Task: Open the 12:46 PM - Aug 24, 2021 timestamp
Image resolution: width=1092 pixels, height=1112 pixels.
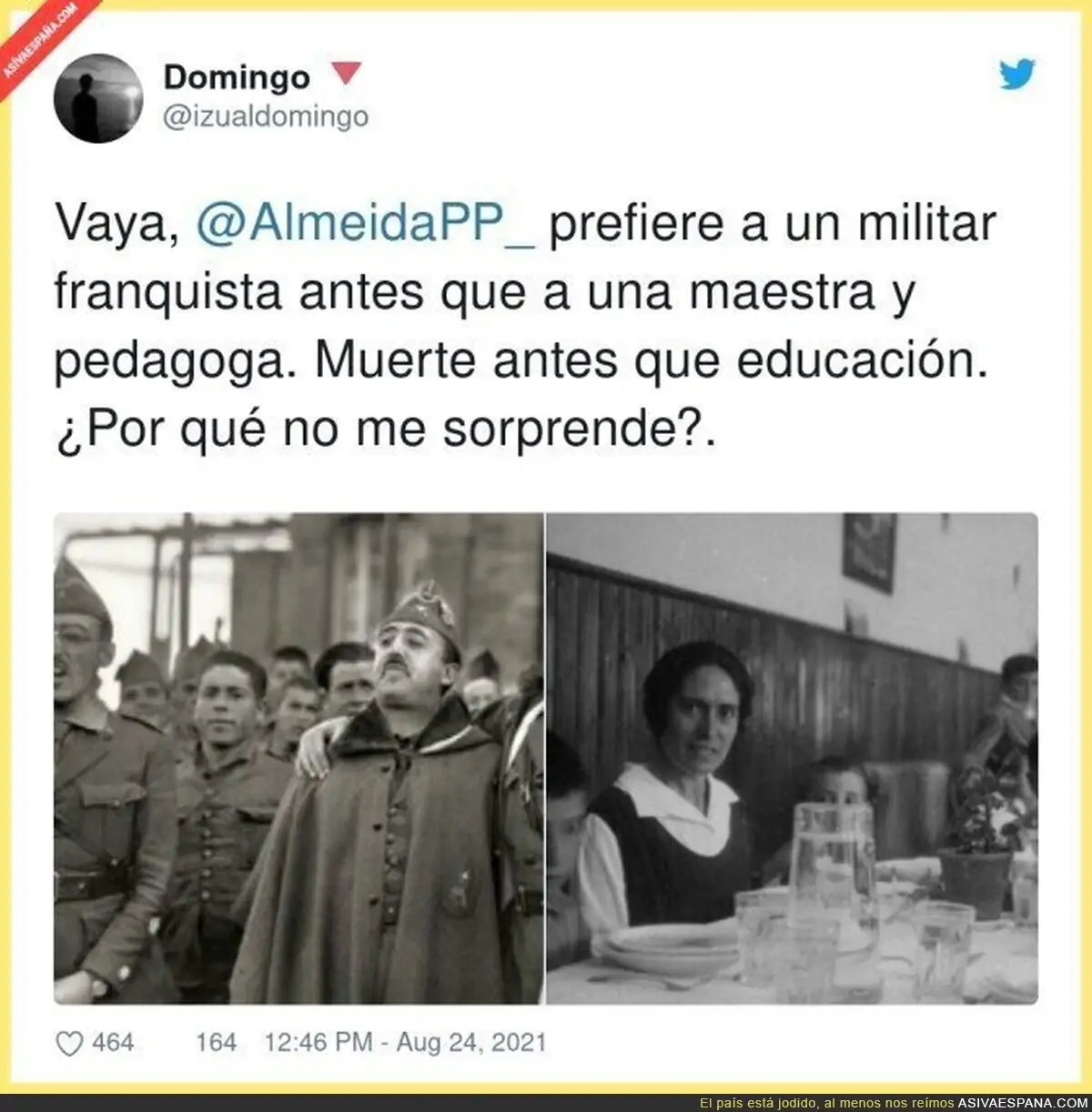Action: [405, 1043]
